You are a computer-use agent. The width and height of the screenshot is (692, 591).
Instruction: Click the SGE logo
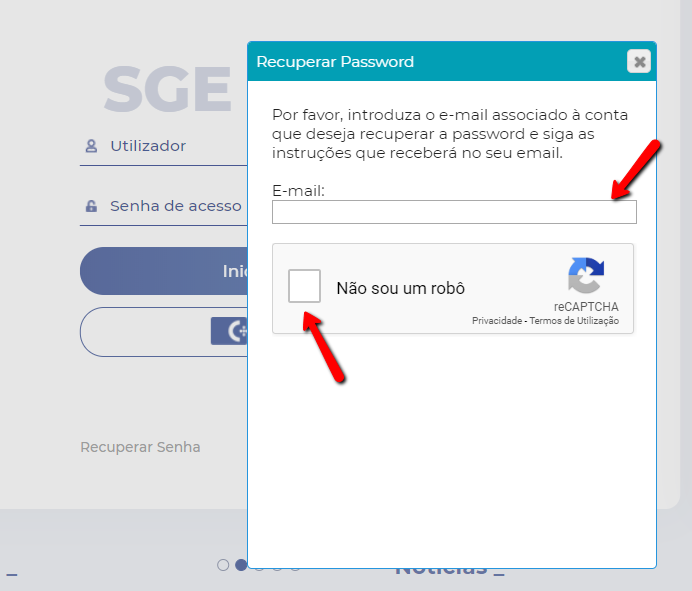(x=167, y=89)
